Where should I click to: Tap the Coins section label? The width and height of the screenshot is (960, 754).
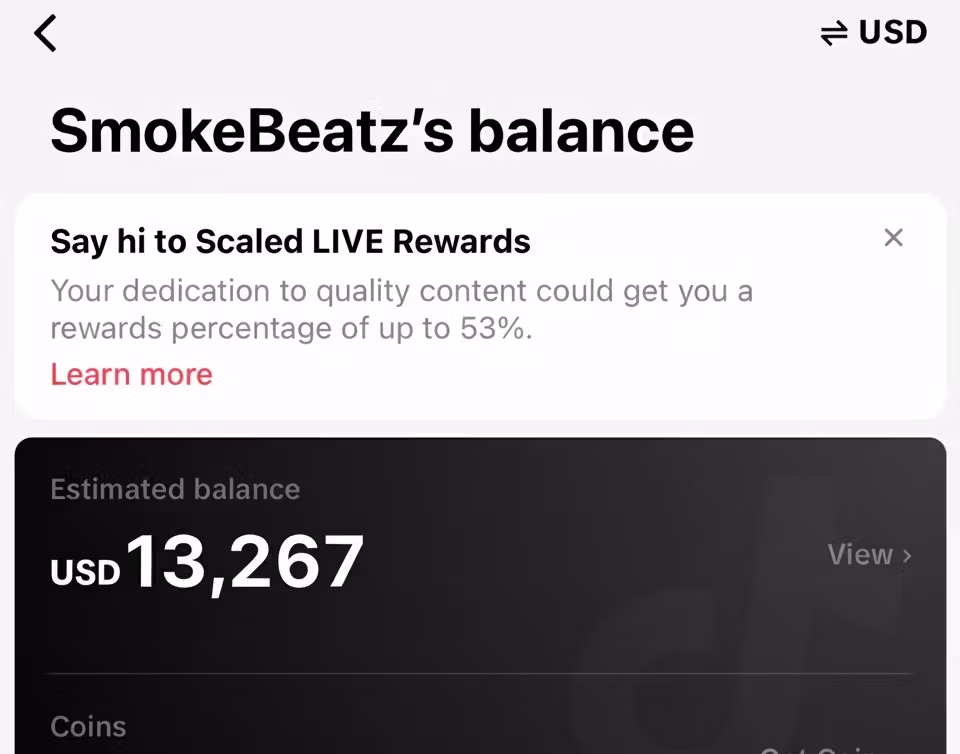tap(88, 726)
